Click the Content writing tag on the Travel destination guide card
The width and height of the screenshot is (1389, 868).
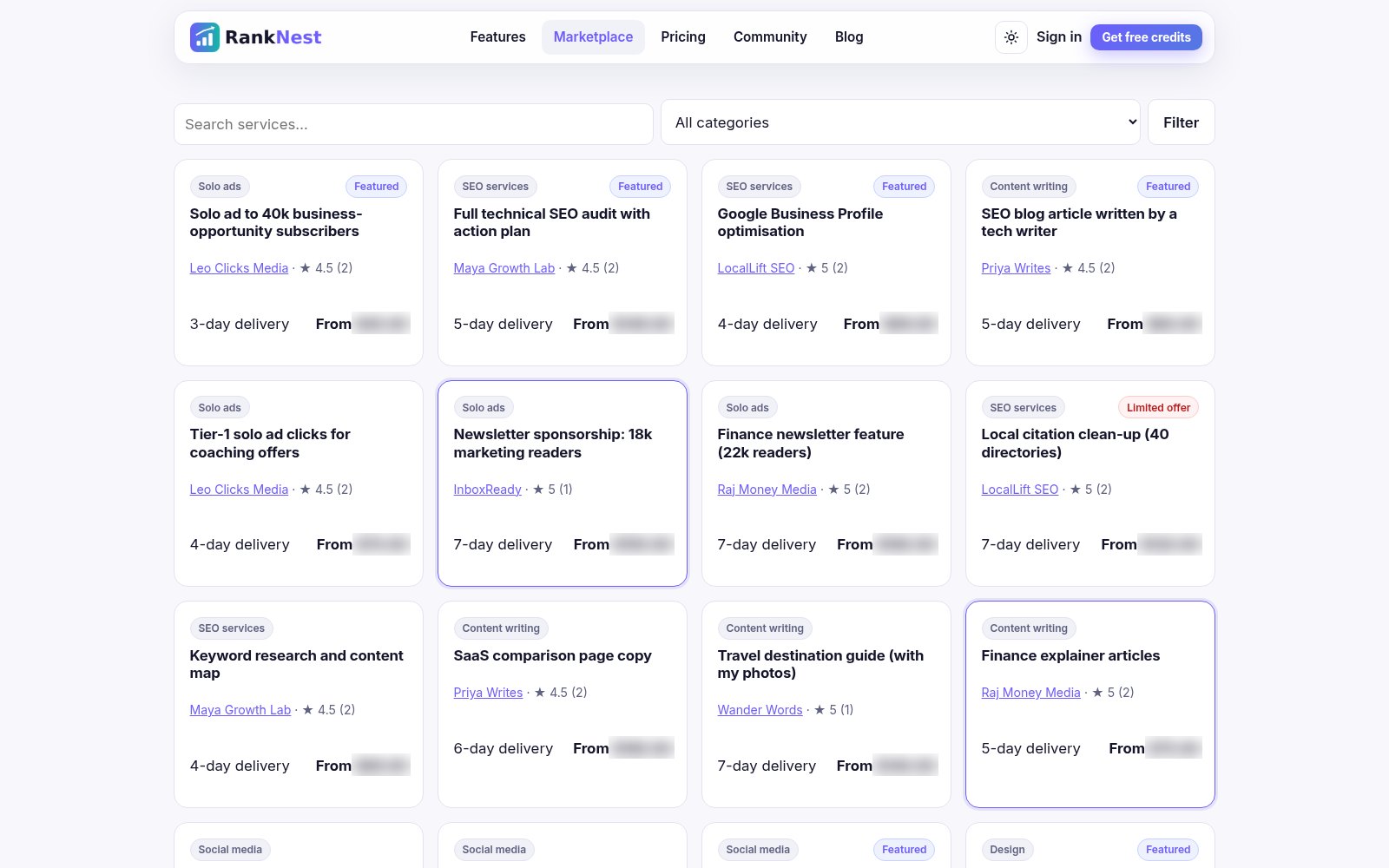[x=765, y=628]
